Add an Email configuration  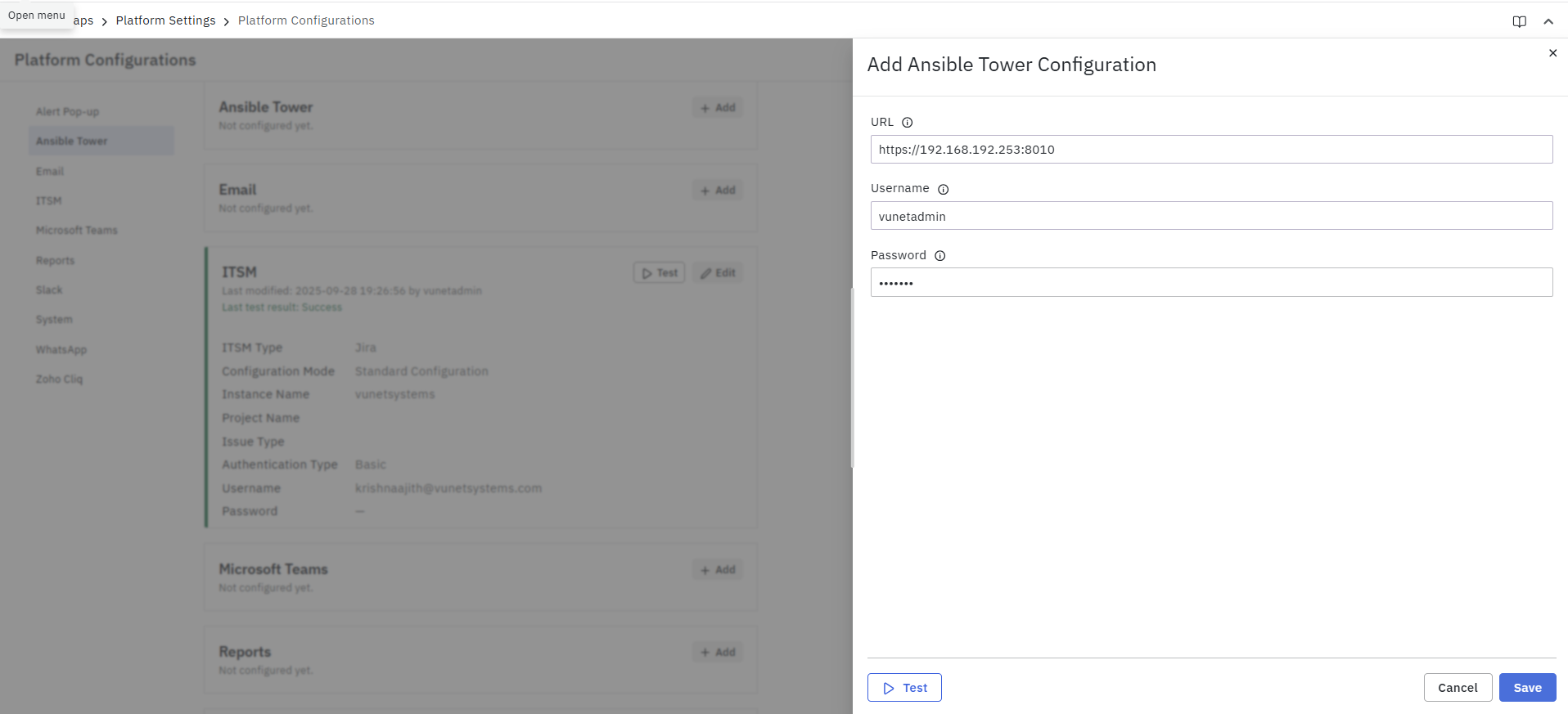click(x=718, y=191)
